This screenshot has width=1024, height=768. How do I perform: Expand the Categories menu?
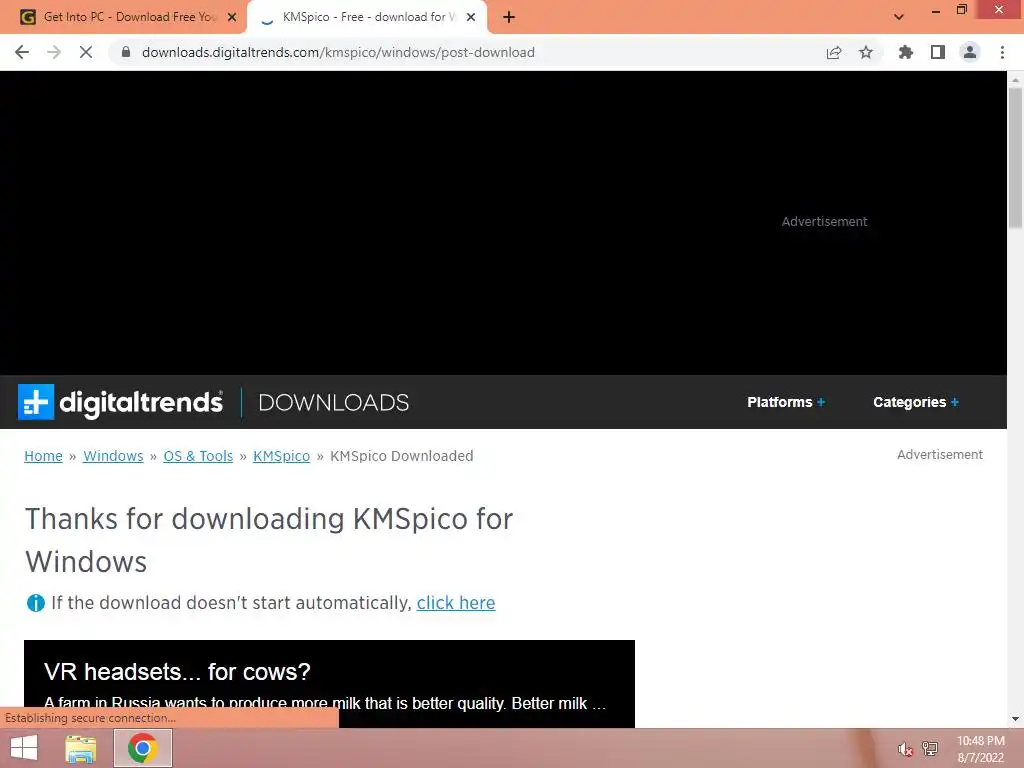point(916,402)
